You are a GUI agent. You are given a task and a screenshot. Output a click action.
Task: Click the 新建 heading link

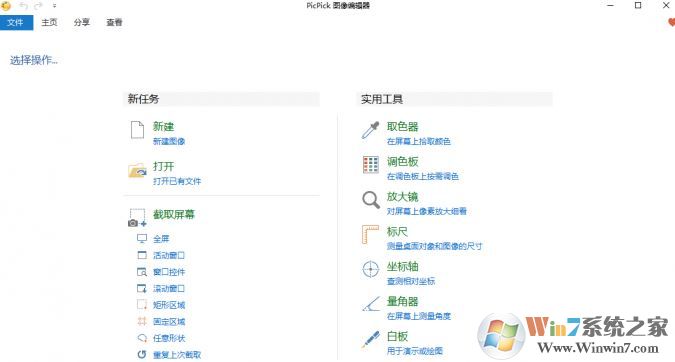tap(164, 127)
